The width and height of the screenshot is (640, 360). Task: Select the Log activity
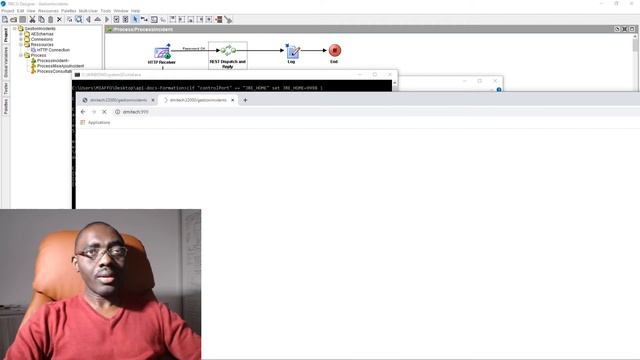pos(292,53)
